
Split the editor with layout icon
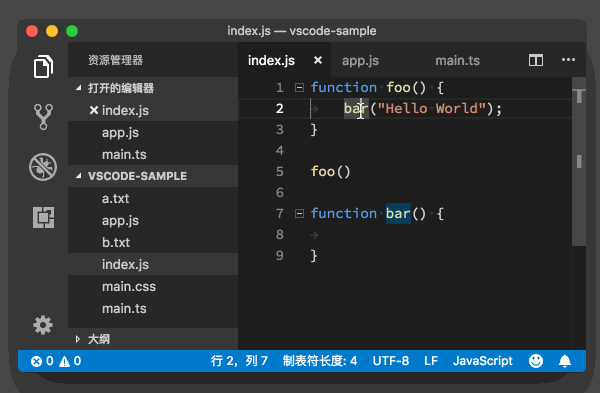536,60
